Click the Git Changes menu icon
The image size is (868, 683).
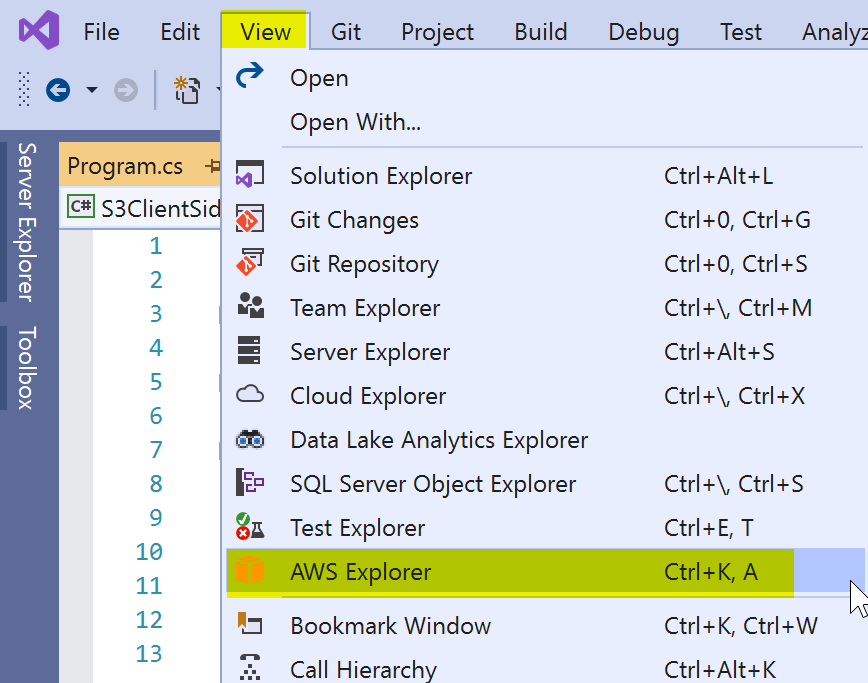point(249,219)
